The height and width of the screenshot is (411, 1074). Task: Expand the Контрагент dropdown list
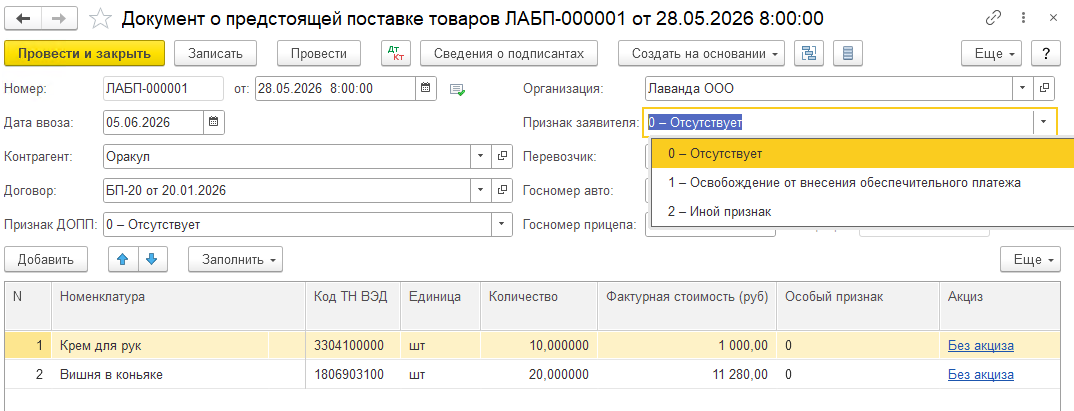(x=480, y=156)
